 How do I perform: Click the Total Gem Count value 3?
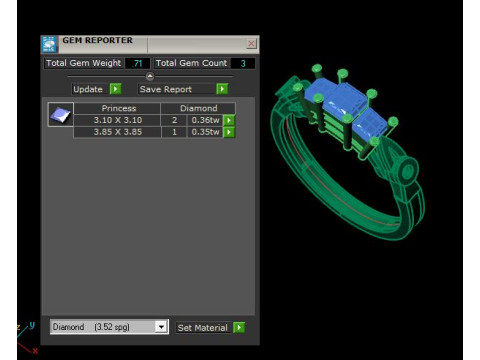(243, 63)
